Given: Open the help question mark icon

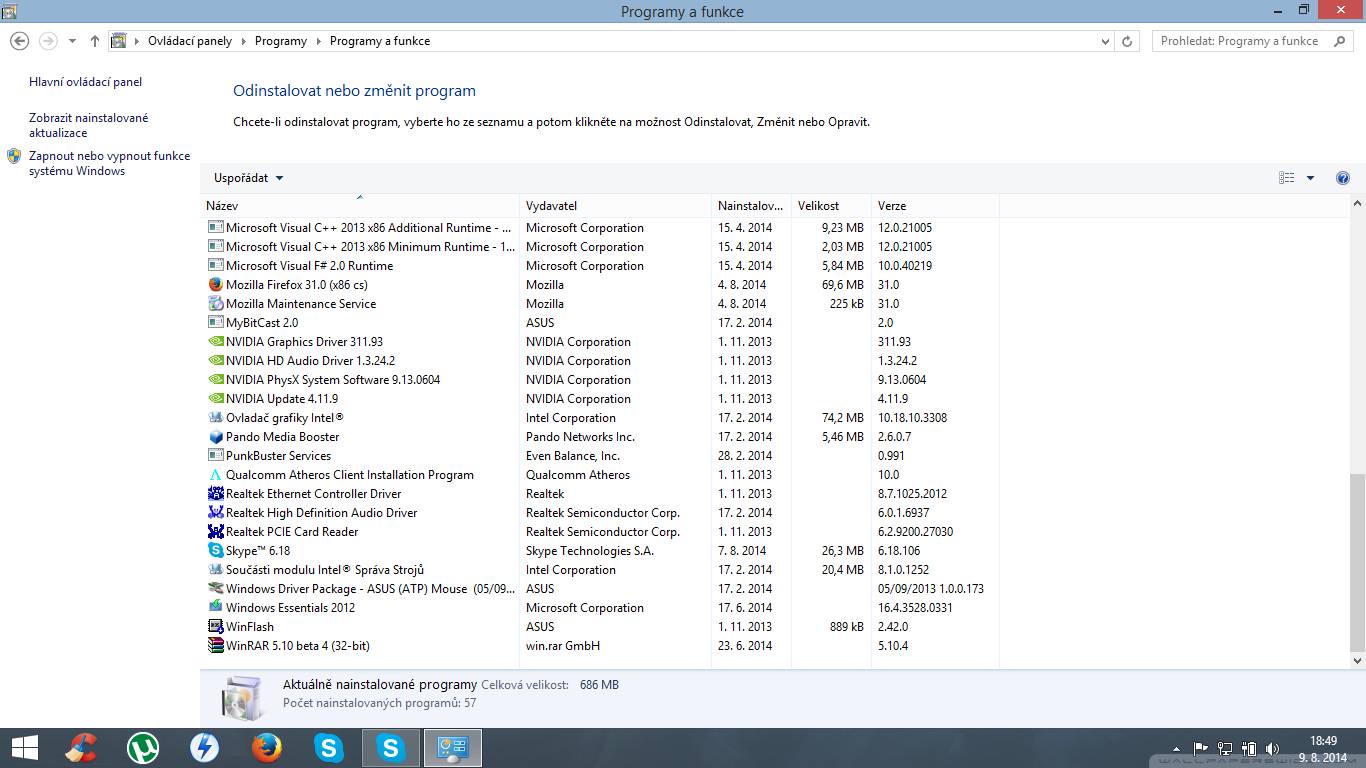Looking at the screenshot, I should (x=1343, y=178).
